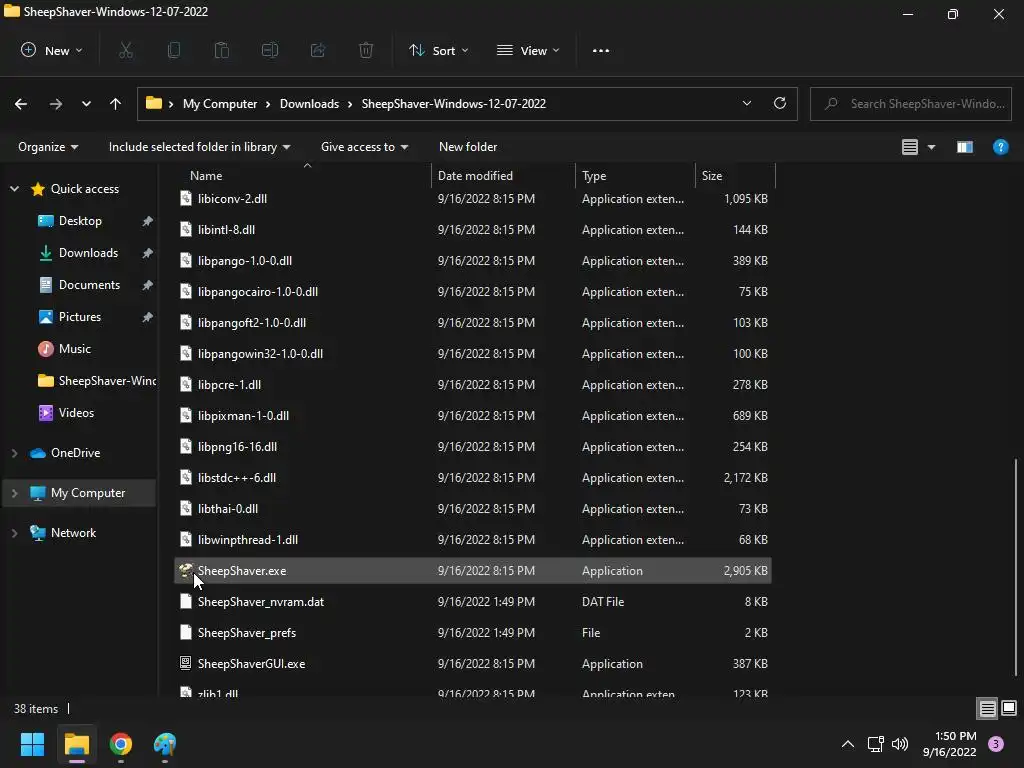1024x768 pixels.
Task: Select Videos in the sidebar
Action: click(x=76, y=413)
